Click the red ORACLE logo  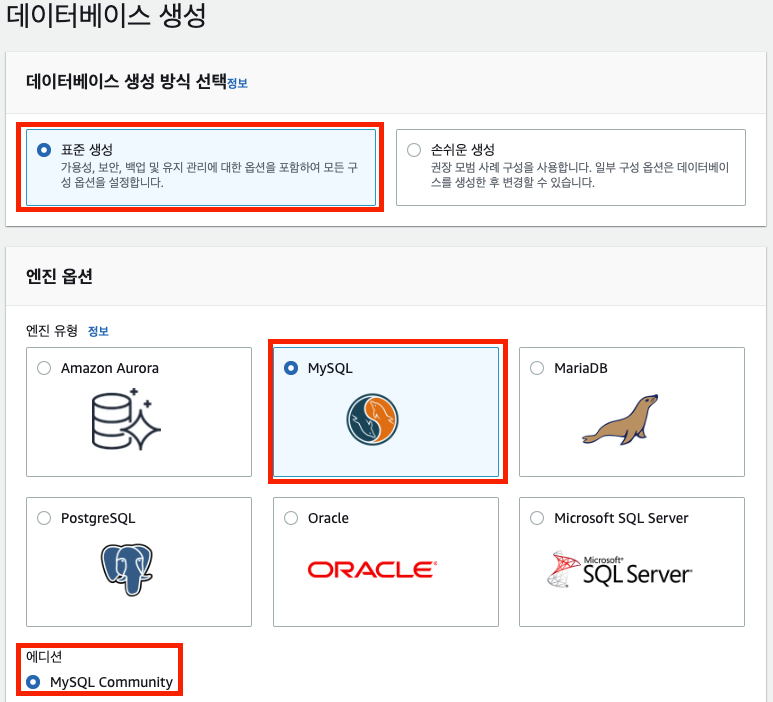tap(372, 569)
